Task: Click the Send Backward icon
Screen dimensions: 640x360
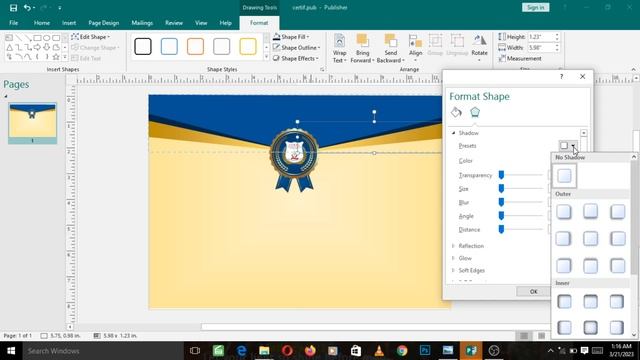Action: (391, 41)
